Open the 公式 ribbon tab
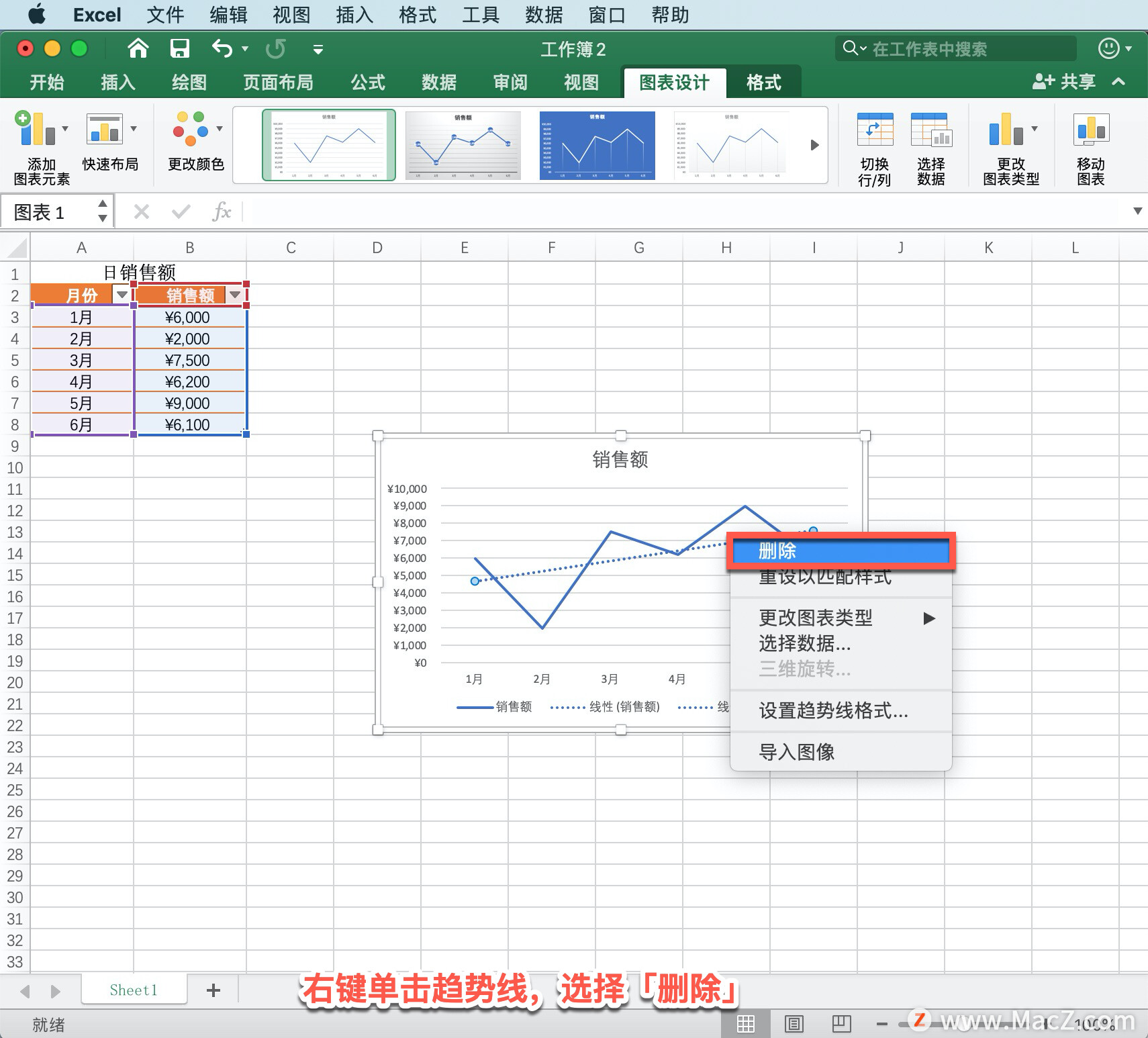 pyautogui.click(x=368, y=83)
